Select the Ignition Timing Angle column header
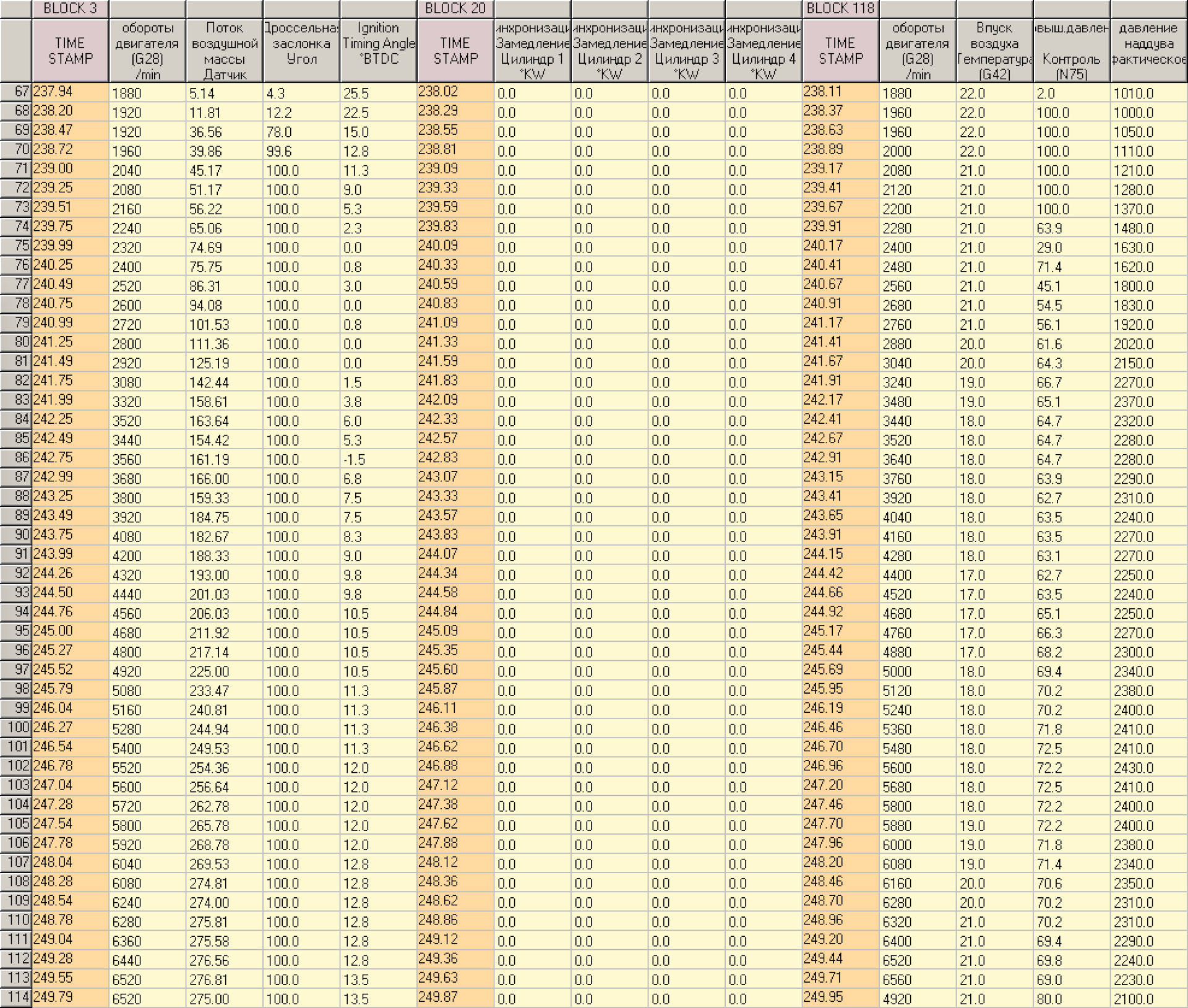This screenshot has width=1188, height=1008. point(378,51)
